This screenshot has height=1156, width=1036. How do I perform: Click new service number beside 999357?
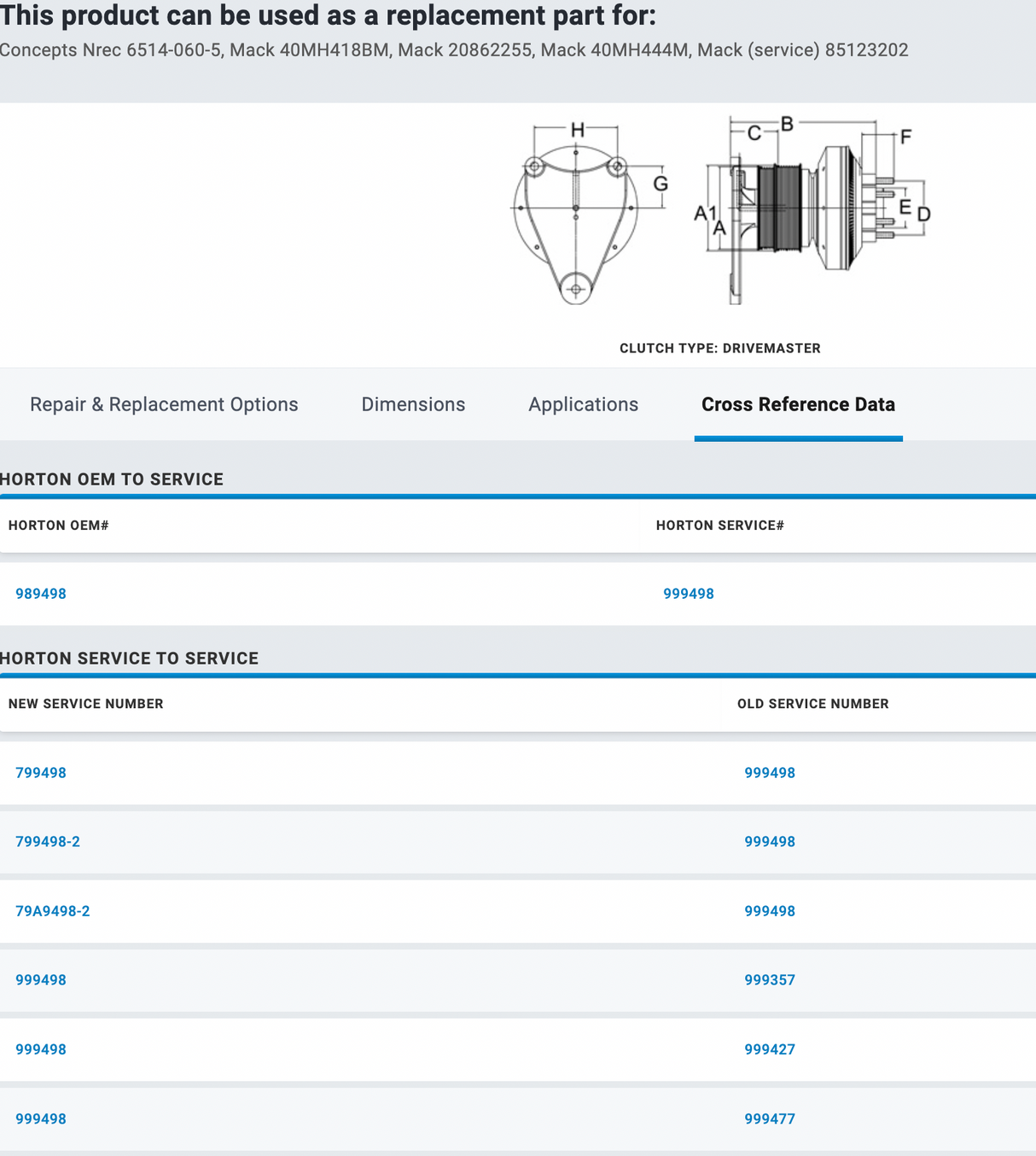(41, 980)
